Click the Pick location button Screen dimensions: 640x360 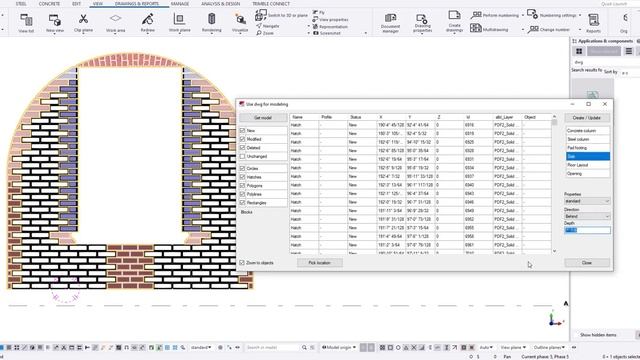(320, 262)
